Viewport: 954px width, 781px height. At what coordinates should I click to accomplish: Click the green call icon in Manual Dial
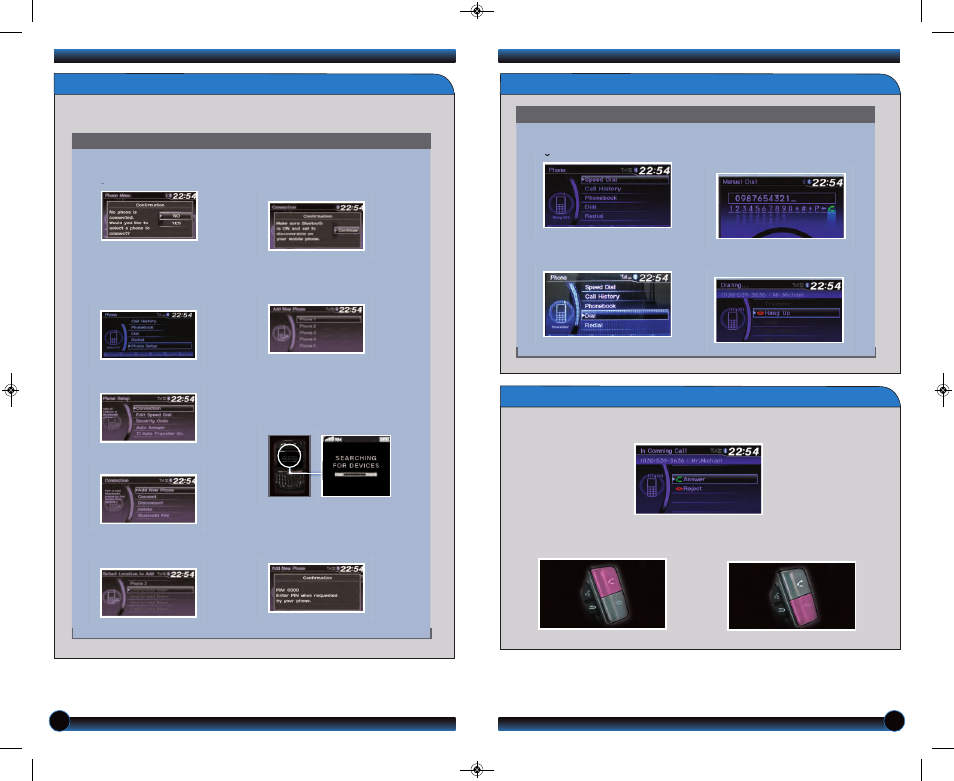pos(831,209)
